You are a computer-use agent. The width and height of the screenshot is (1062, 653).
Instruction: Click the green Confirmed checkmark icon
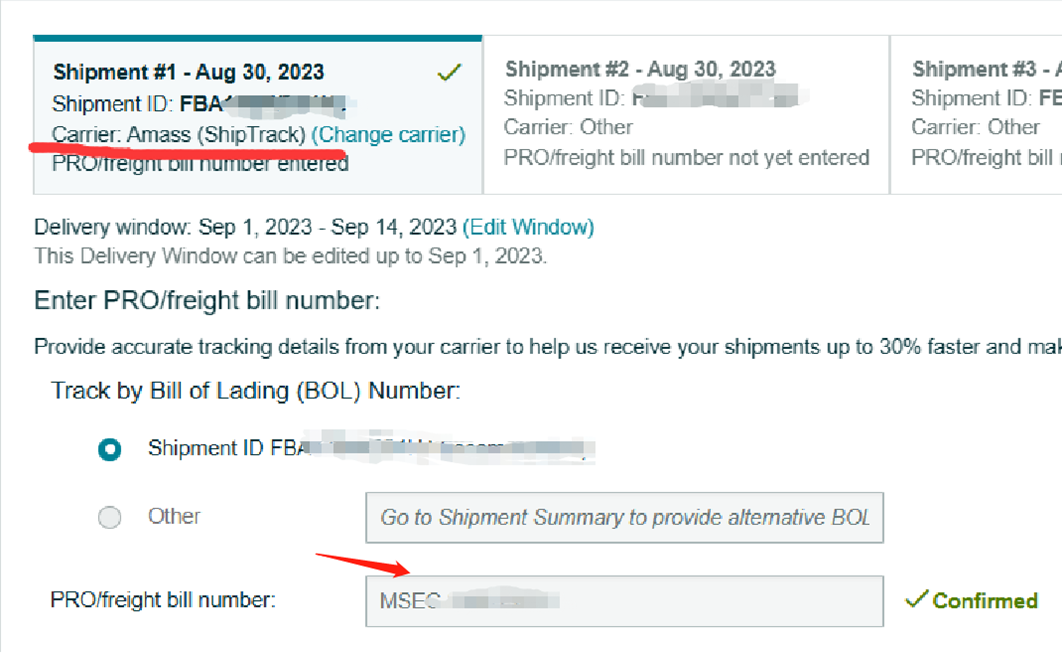coord(916,600)
